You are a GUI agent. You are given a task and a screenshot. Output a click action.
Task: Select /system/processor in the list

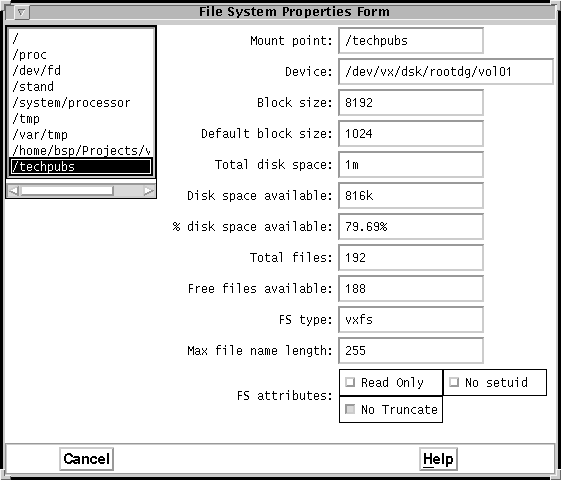(x=81, y=103)
